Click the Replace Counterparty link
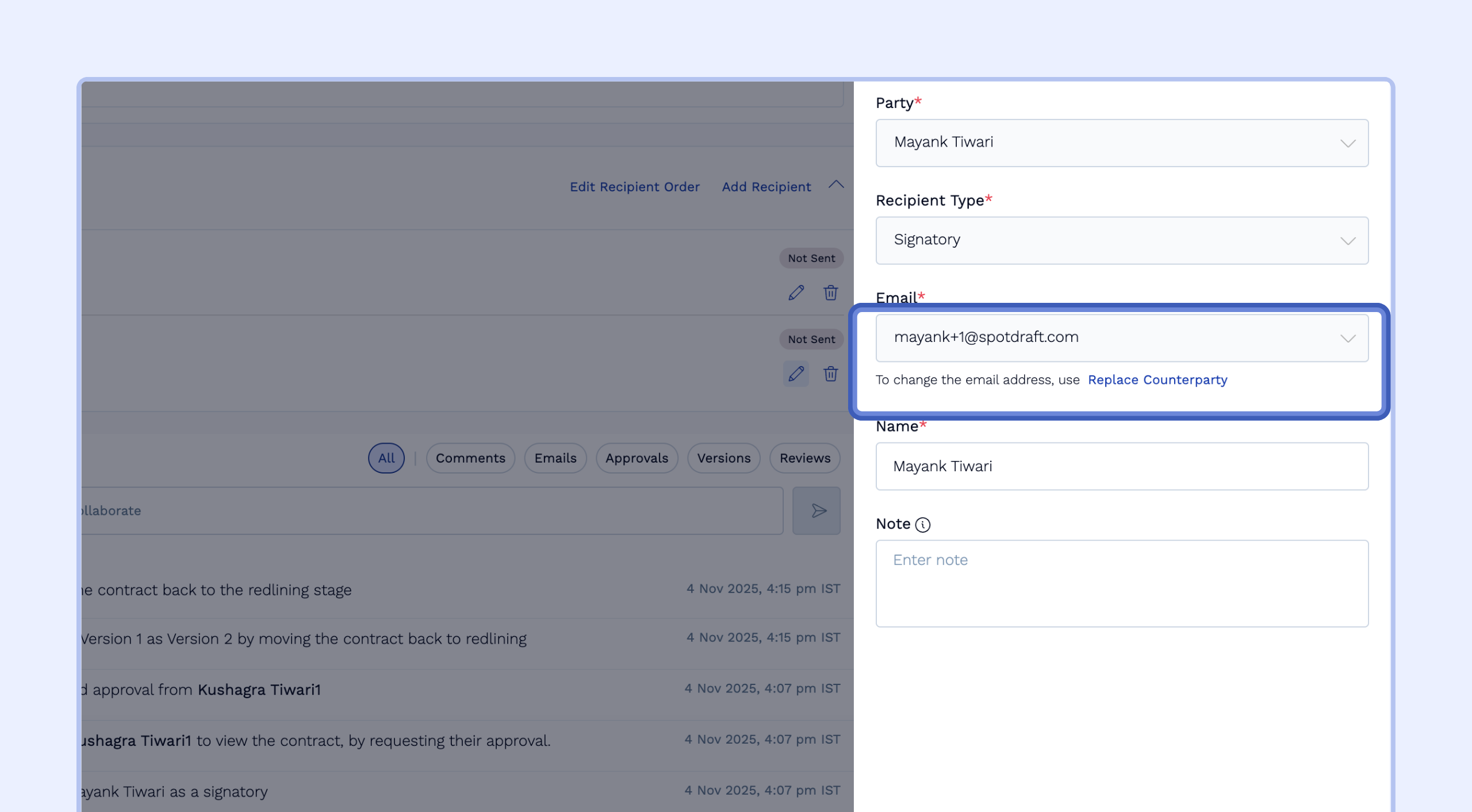 (1157, 380)
